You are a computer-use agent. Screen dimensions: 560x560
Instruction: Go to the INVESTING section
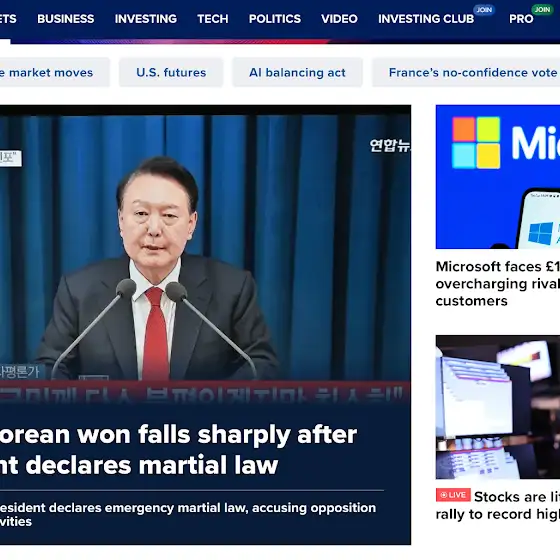[146, 19]
